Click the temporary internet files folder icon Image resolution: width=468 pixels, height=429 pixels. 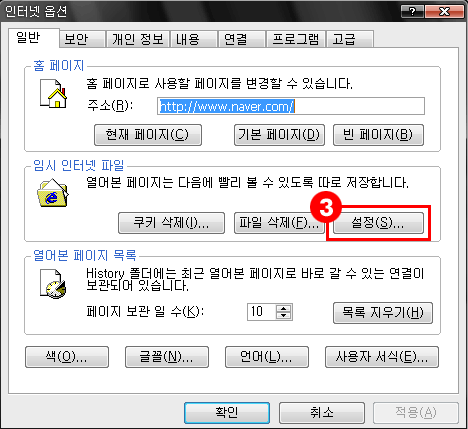pos(53,193)
